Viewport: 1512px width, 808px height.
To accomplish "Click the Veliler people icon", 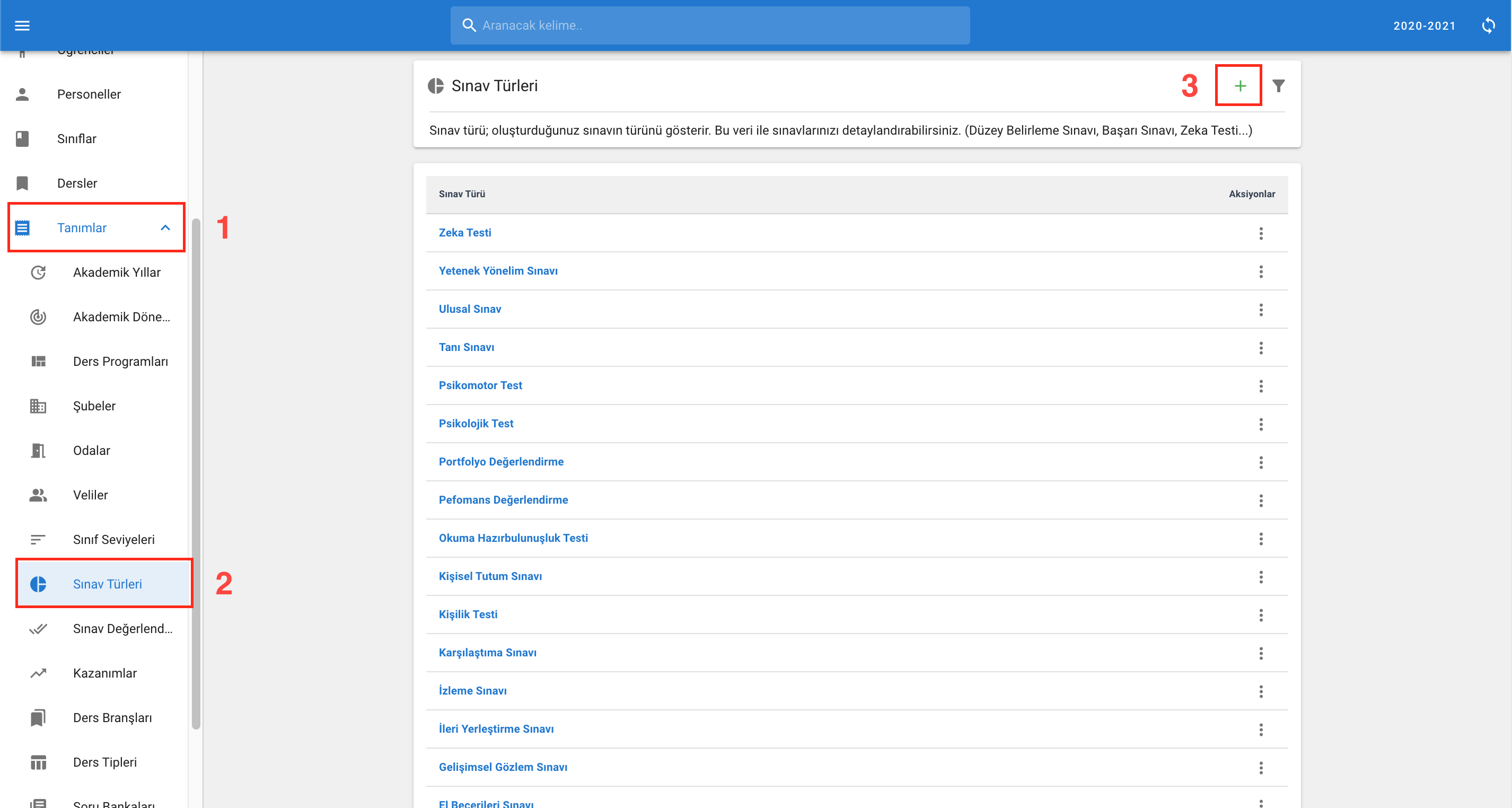I will coord(38,495).
